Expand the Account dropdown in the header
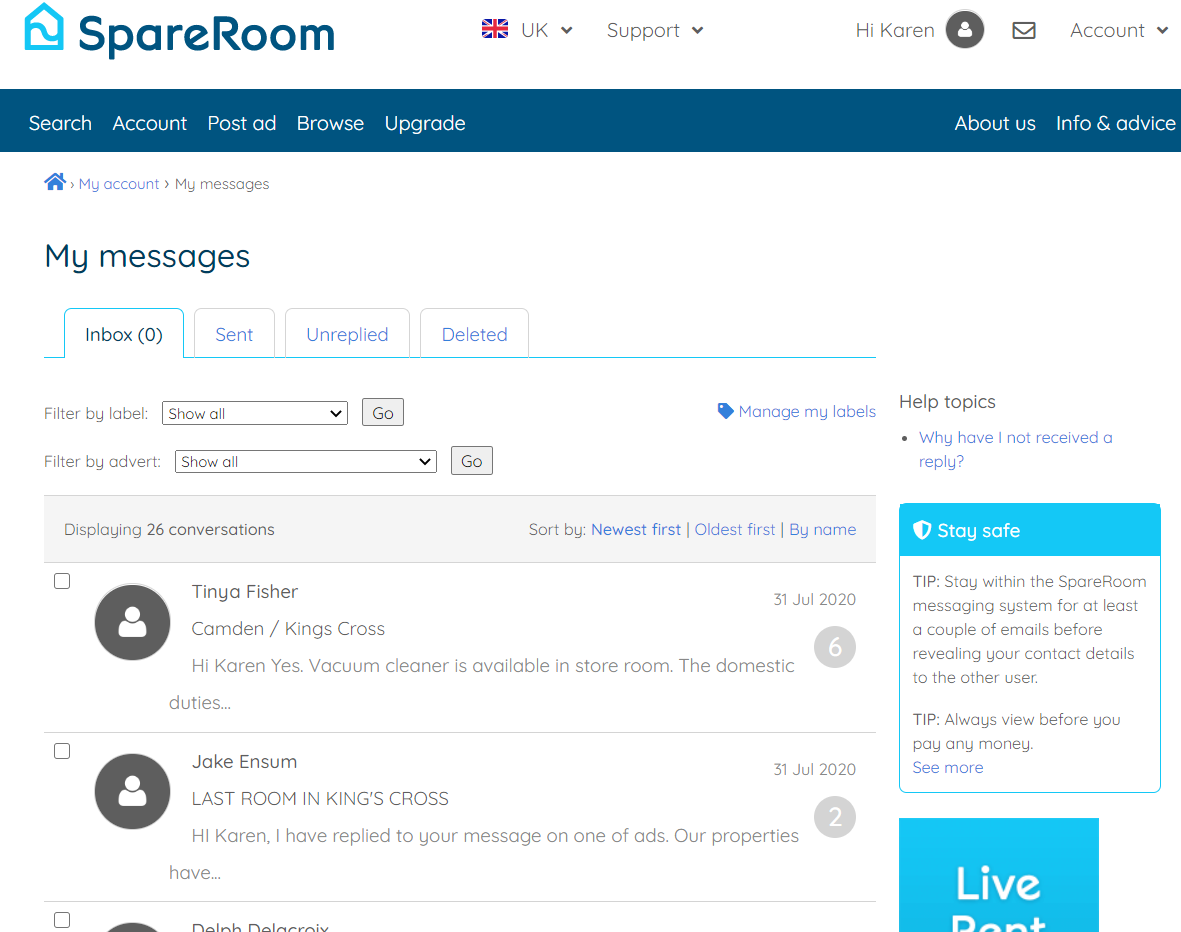Screen dimensions: 1181x932 point(1119,30)
